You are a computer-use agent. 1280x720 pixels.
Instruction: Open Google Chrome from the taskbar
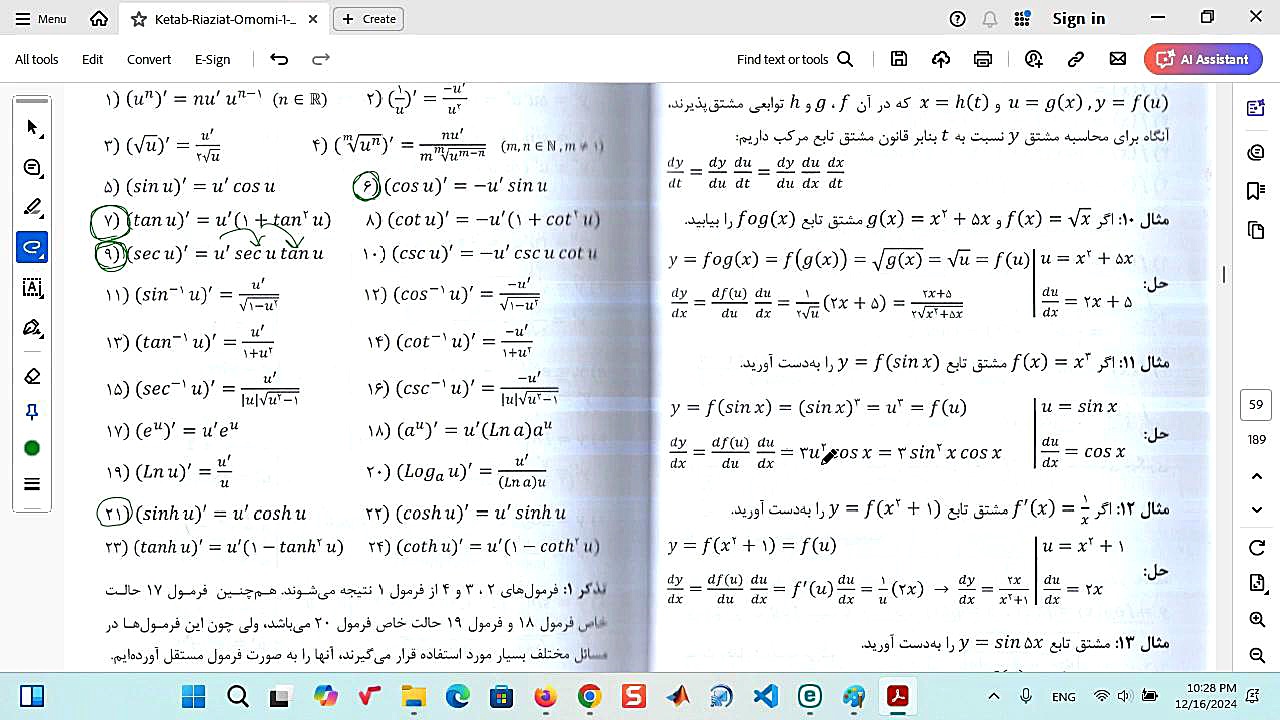tap(589, 696)
